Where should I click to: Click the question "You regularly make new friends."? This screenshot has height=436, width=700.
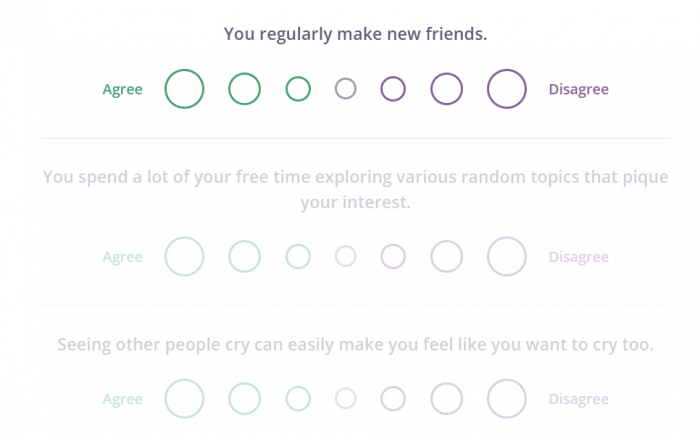coord(355,34)
